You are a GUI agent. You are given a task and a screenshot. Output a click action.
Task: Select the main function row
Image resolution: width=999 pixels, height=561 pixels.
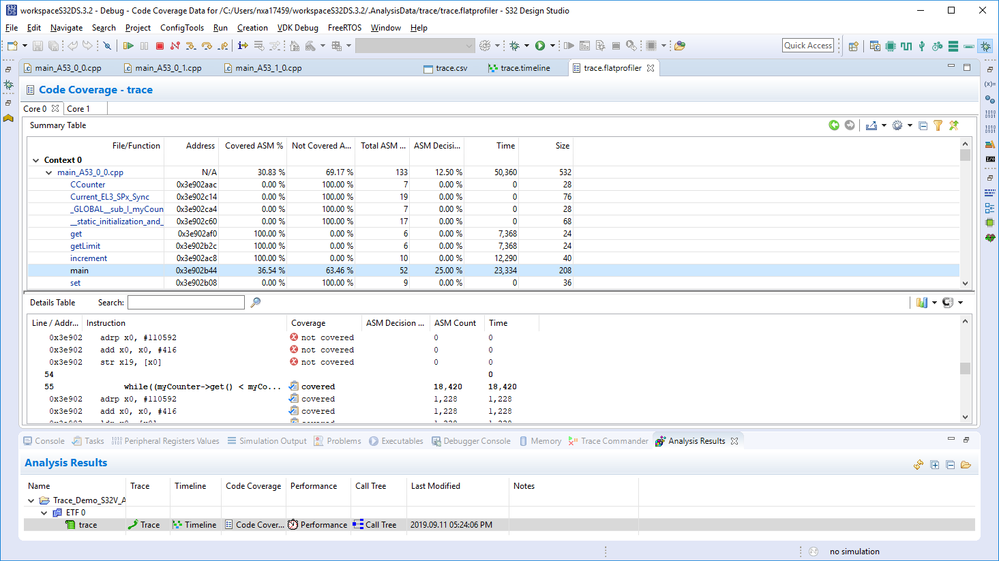click(493, 271)
